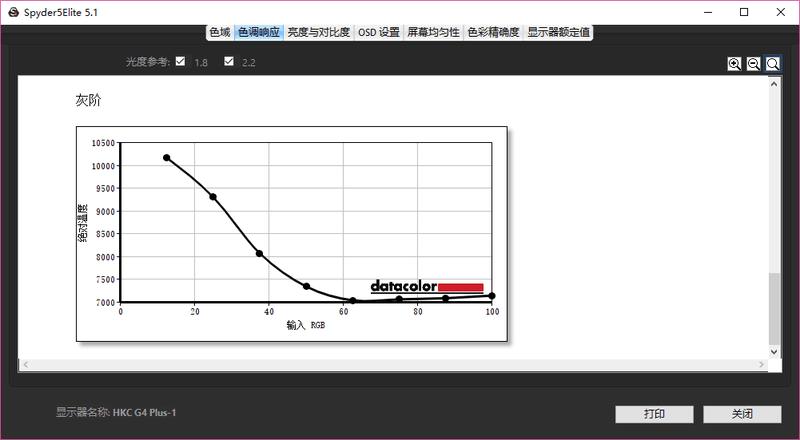Open the 显示器额定值 tab

(x=558, y=32)
